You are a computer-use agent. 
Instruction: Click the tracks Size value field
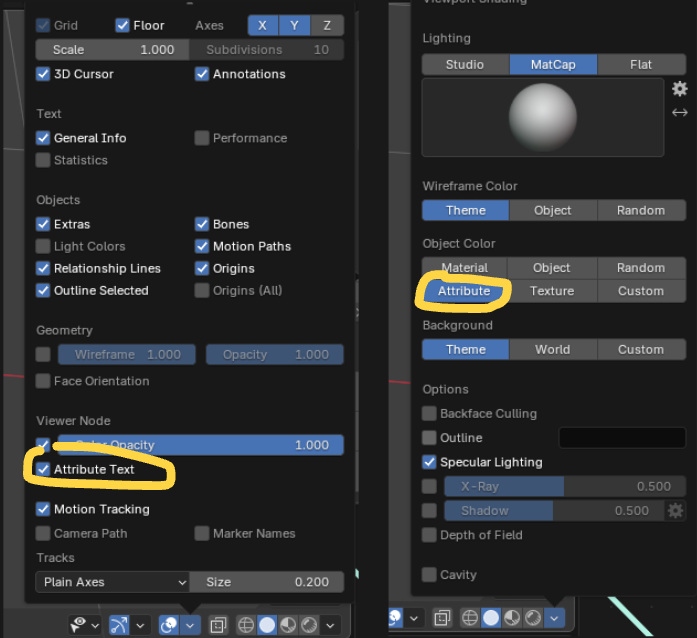[267, 582]
